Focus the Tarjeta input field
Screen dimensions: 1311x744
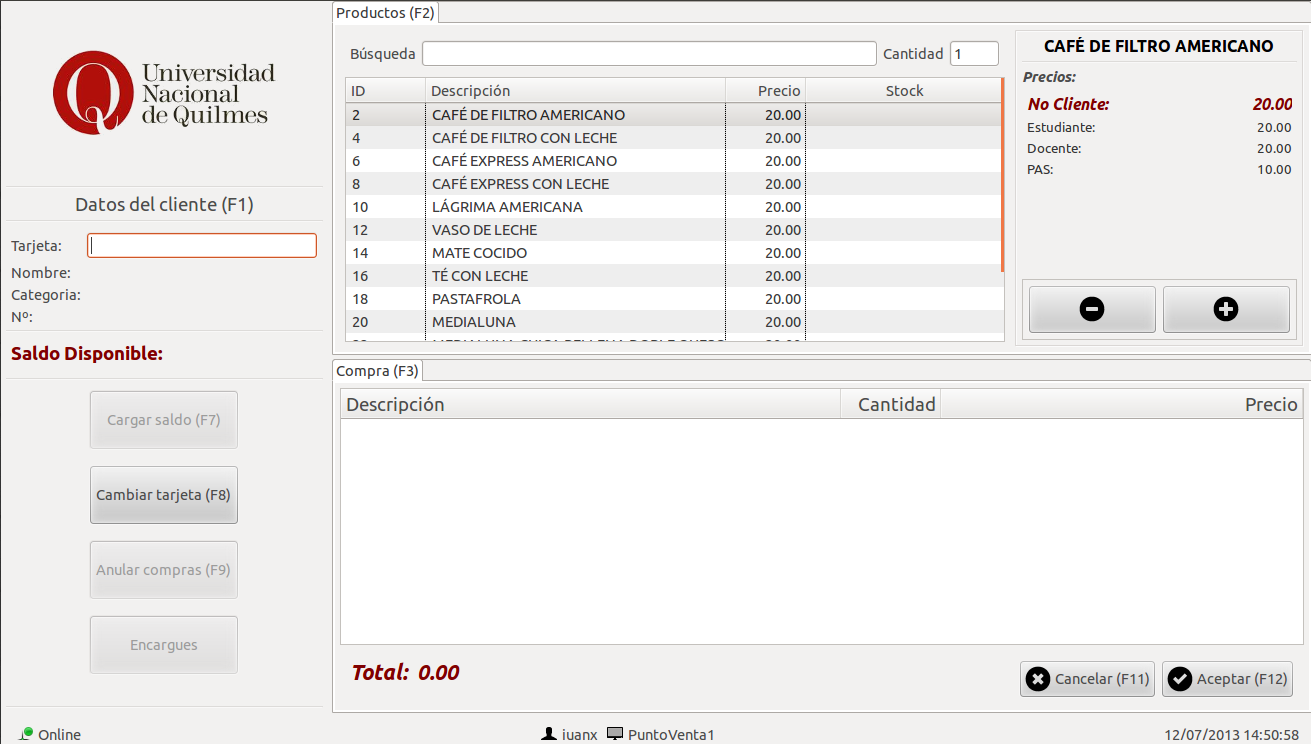[202, 246]
